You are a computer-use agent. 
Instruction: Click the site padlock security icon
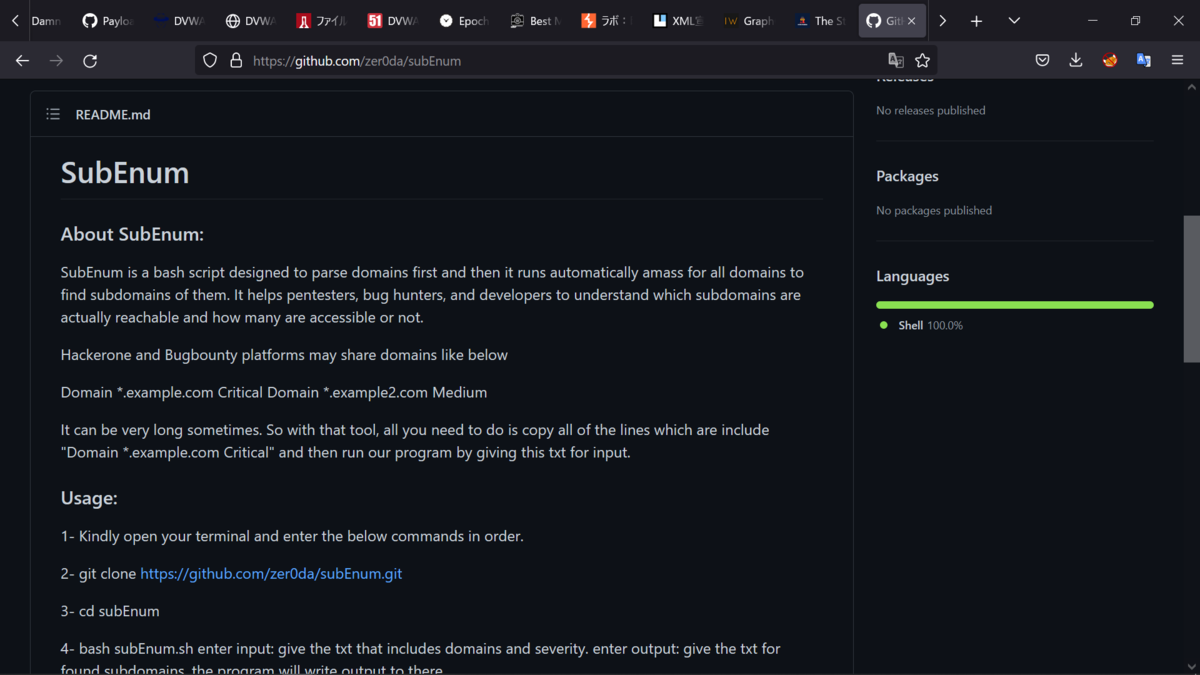tap(236, 61)
